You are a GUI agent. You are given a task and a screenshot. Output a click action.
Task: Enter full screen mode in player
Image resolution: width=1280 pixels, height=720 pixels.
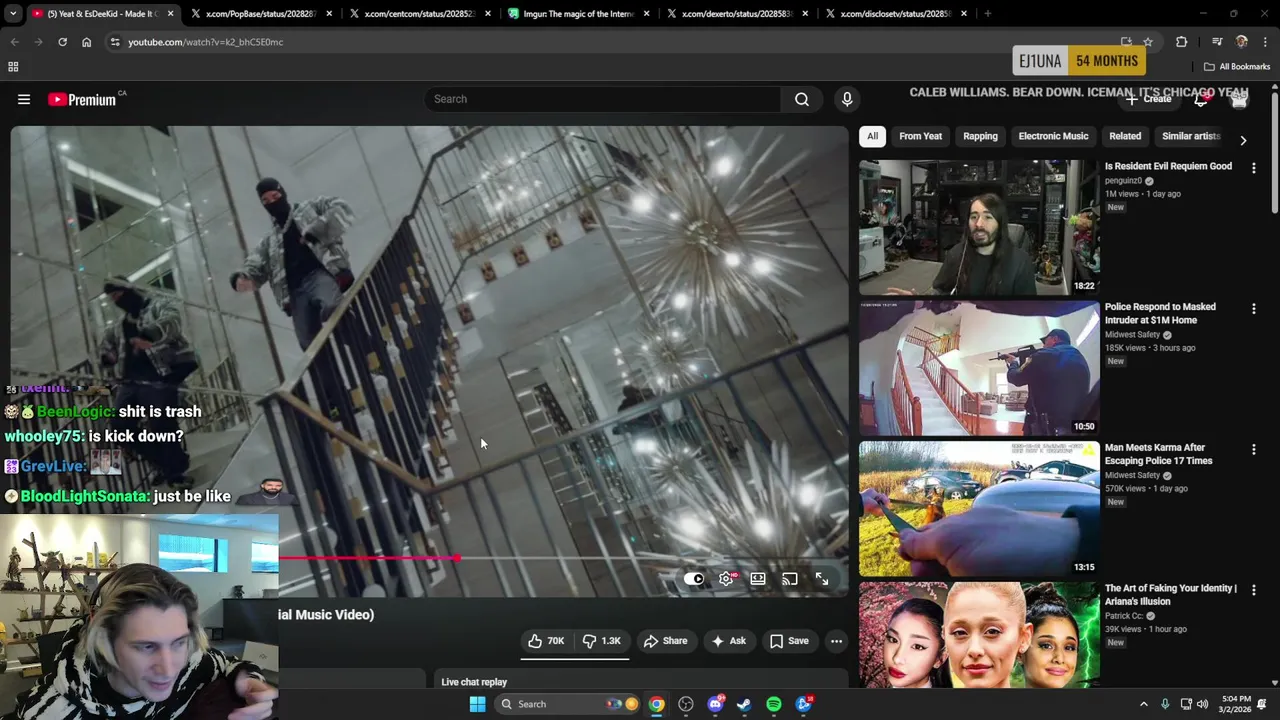[822, 579]
